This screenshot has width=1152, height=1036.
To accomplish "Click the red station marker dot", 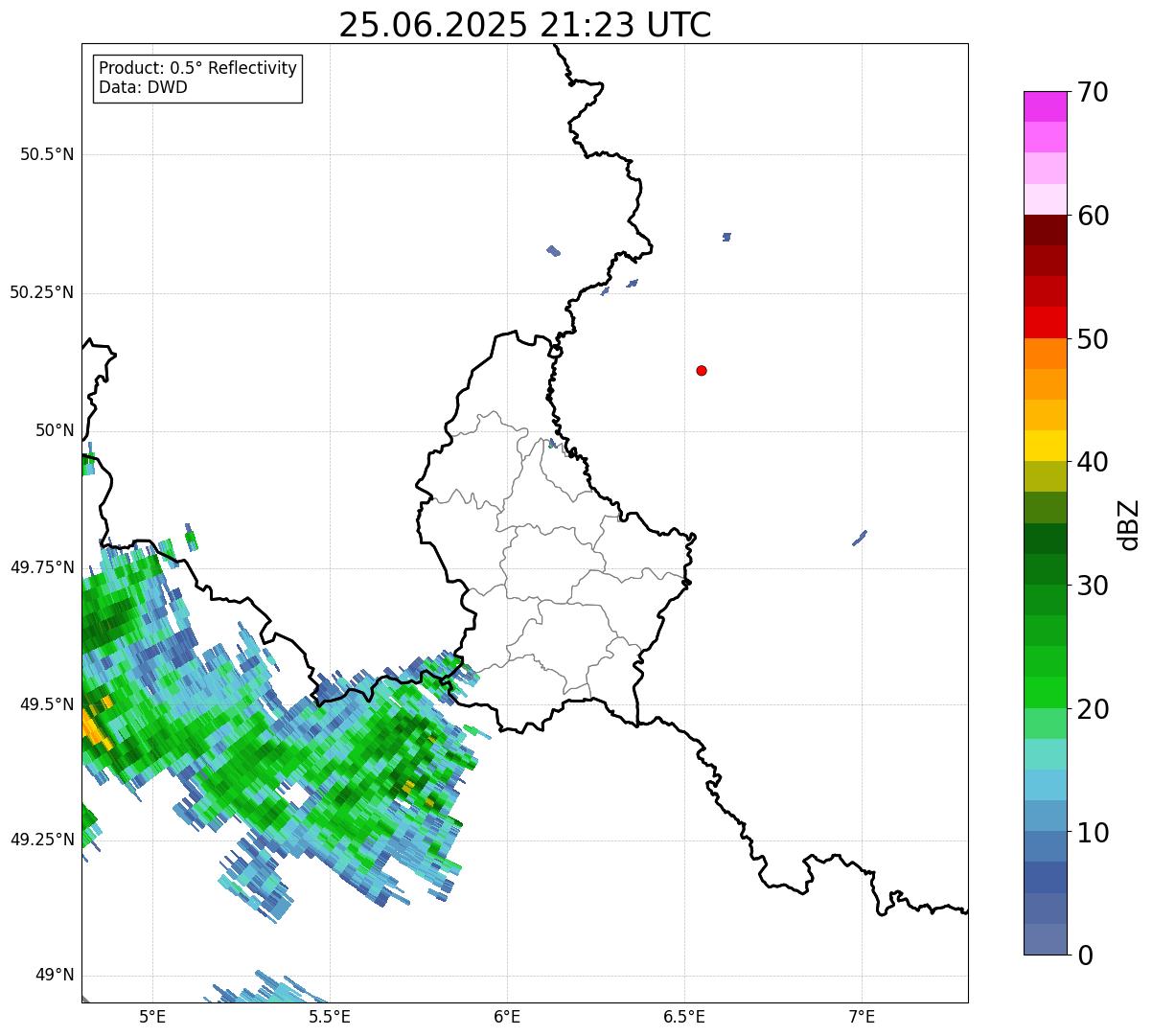I will pyautogui.click(x=702, y=370).
